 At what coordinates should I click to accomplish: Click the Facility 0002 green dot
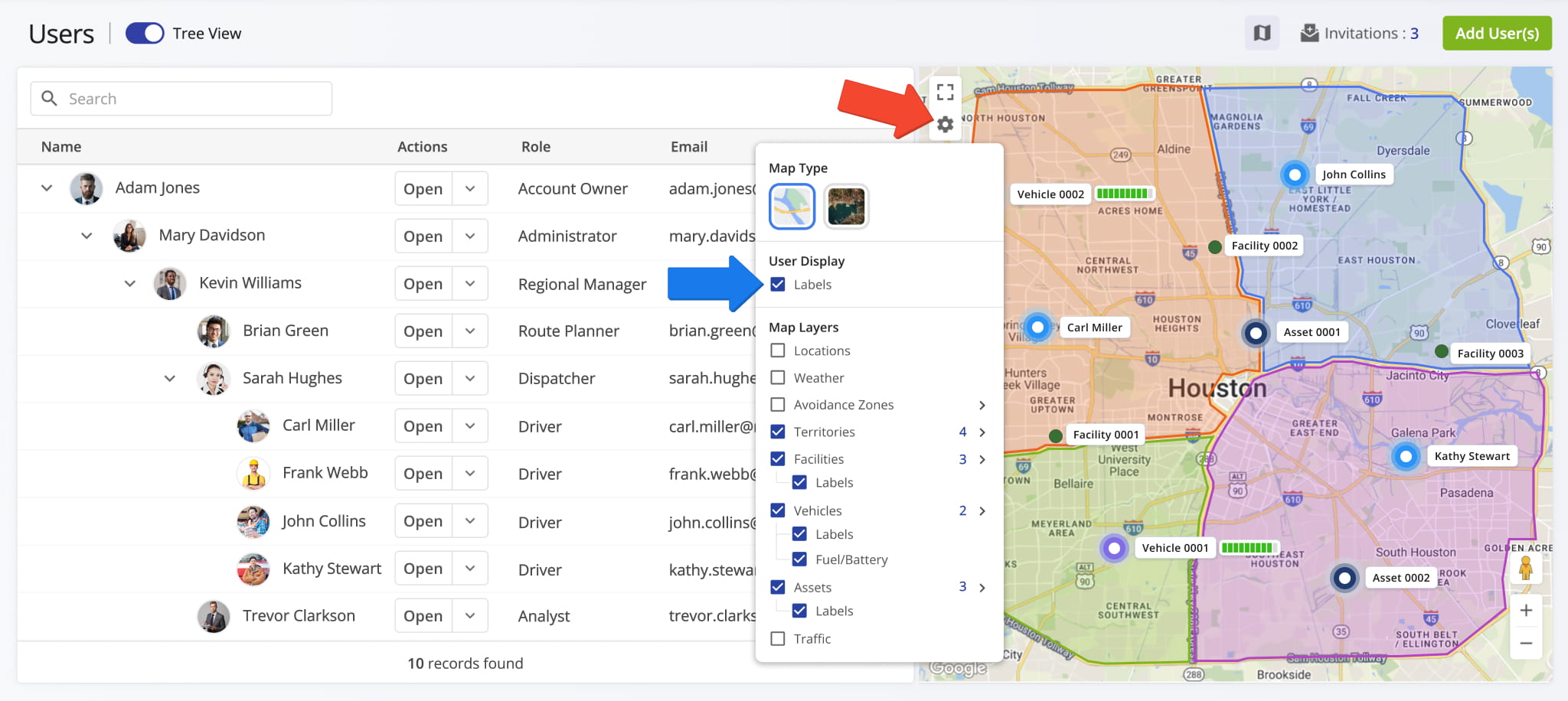[x=1214, y=246]
